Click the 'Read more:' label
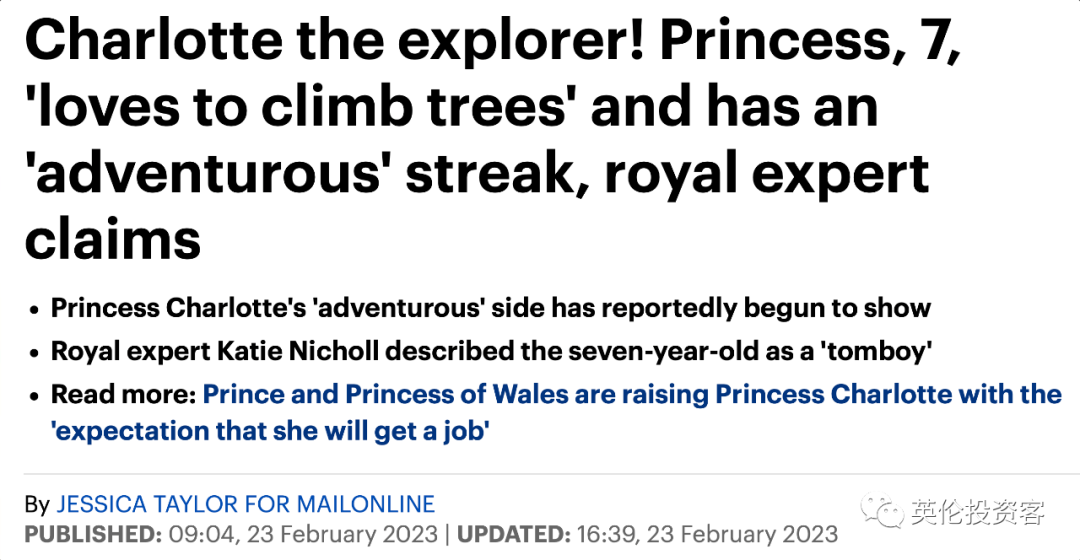The width and height of the screenshot is (1080, 560). 124,394
